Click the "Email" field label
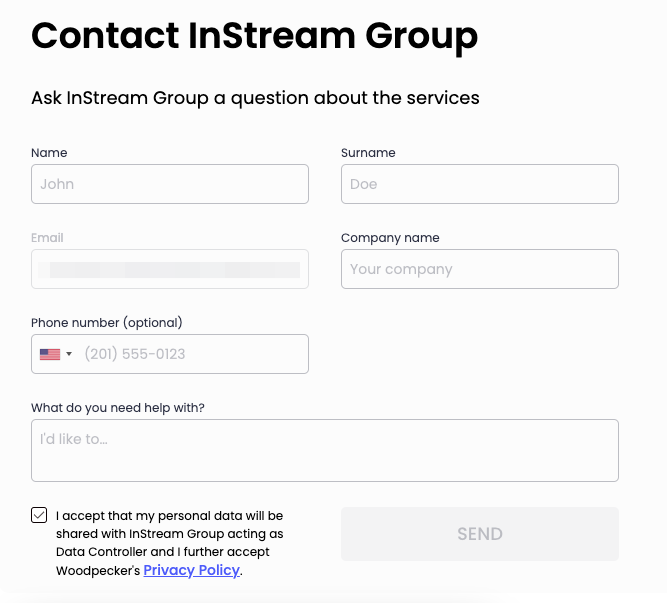667x603 pixels. 47,238
